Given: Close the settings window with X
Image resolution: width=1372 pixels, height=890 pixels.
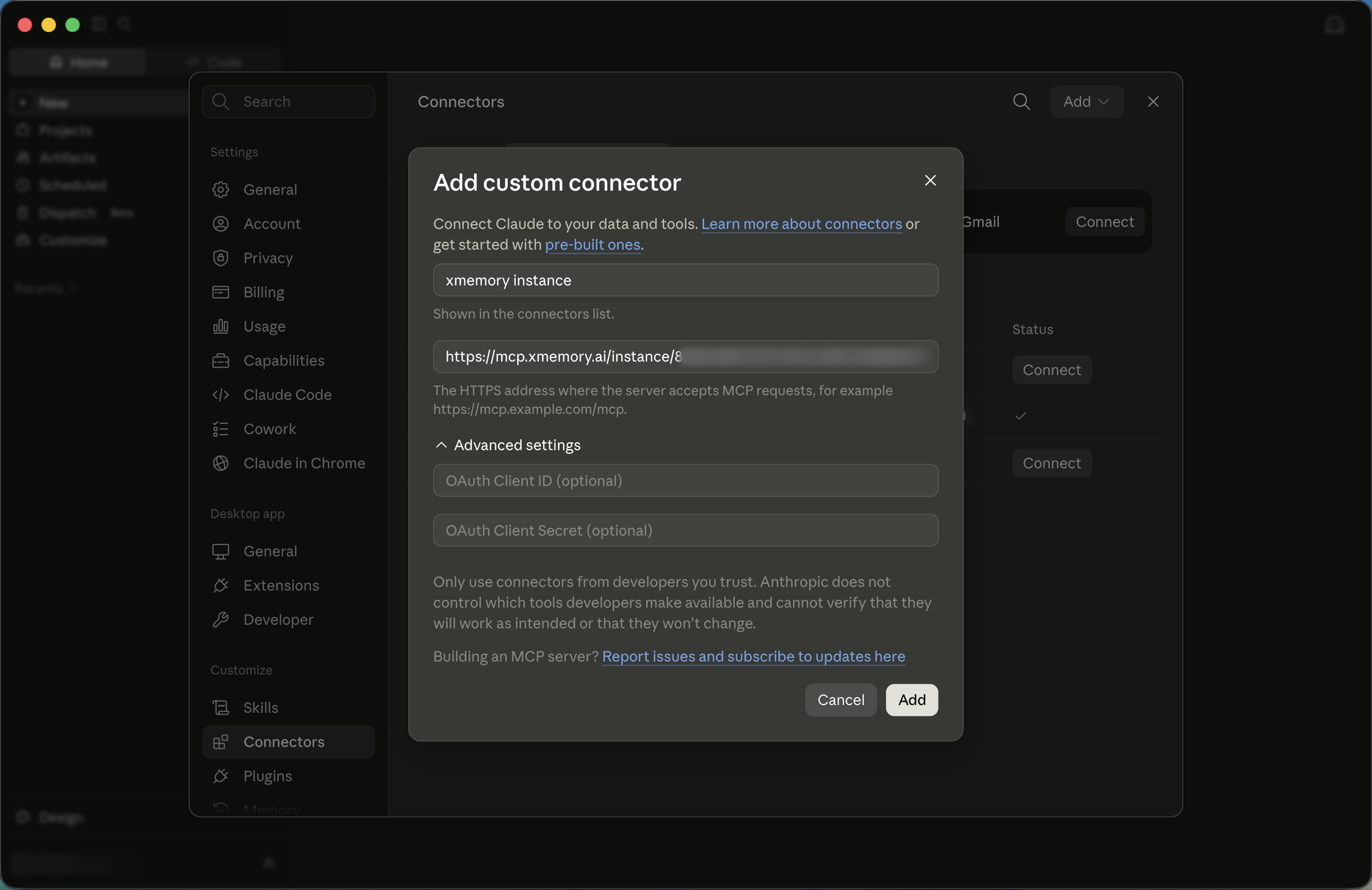Looking at the screenshot, I should click(x=1153, y=102).
